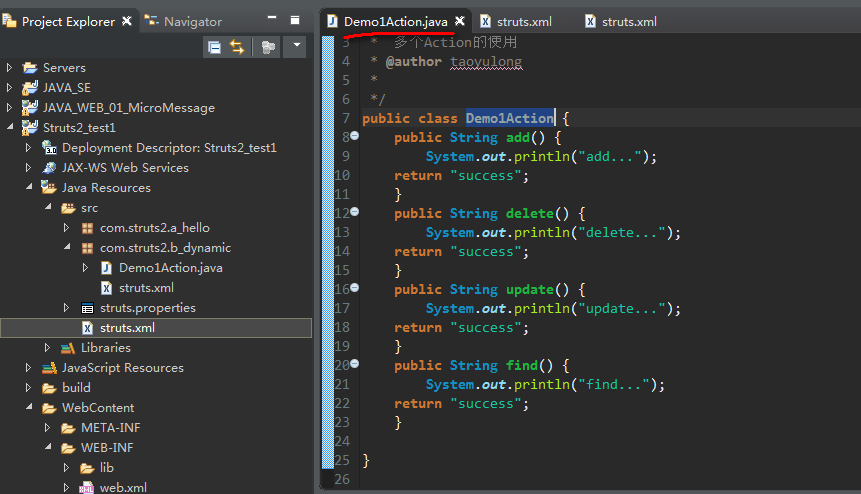Viewport: 861px width, 494px height.
Task: Switch to the Navigator tab
Action: pos(192,21)
